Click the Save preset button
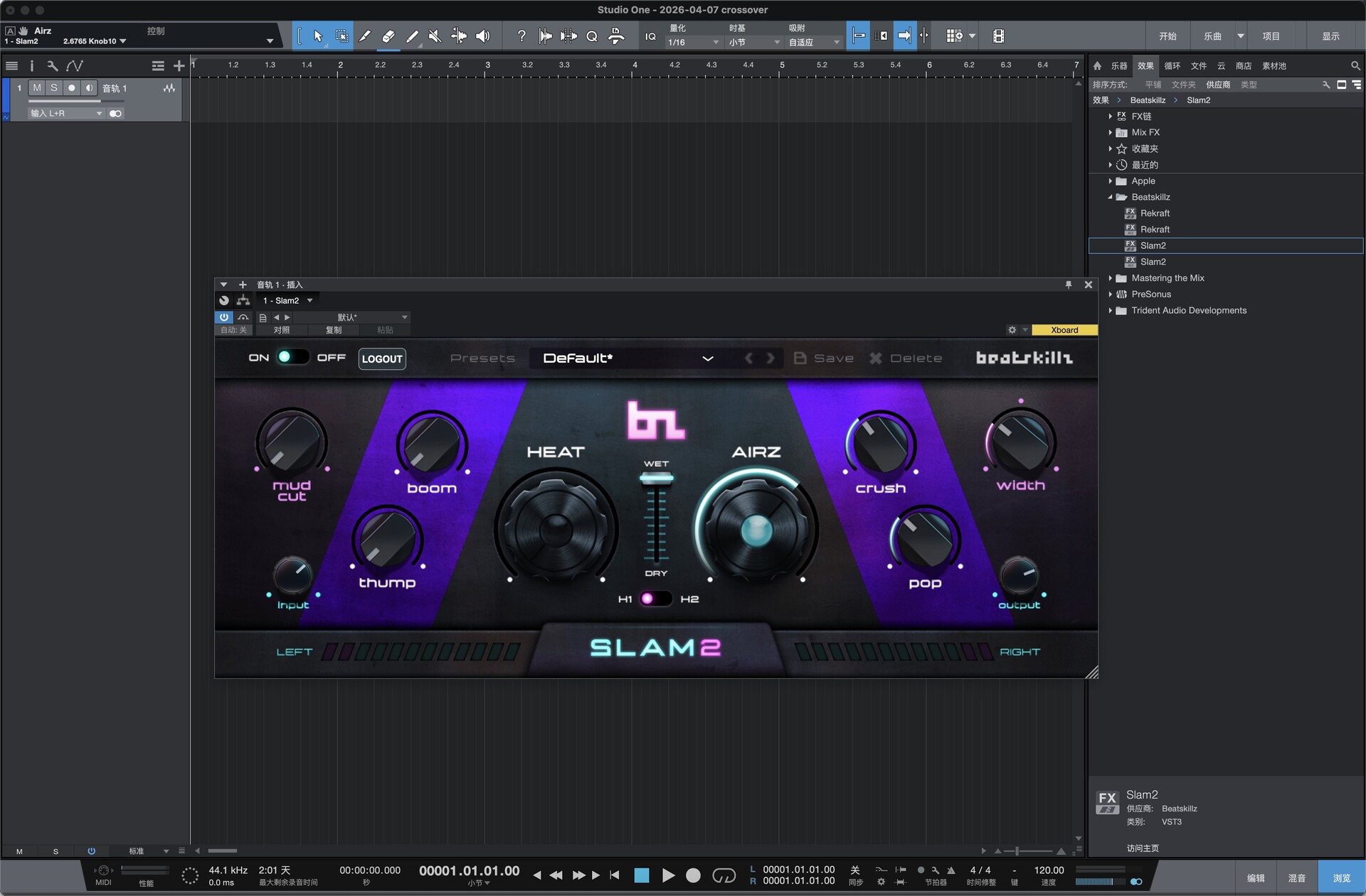 pyautogui.click(x=824, y=358)
